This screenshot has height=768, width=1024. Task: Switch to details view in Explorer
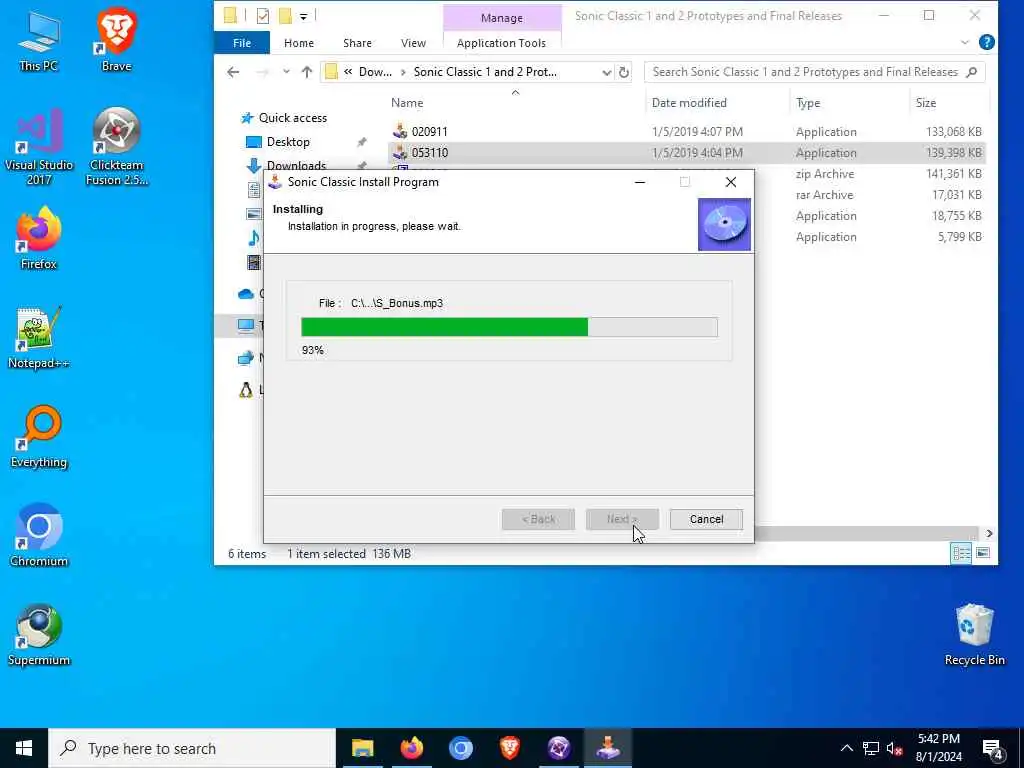click(961, 553)
